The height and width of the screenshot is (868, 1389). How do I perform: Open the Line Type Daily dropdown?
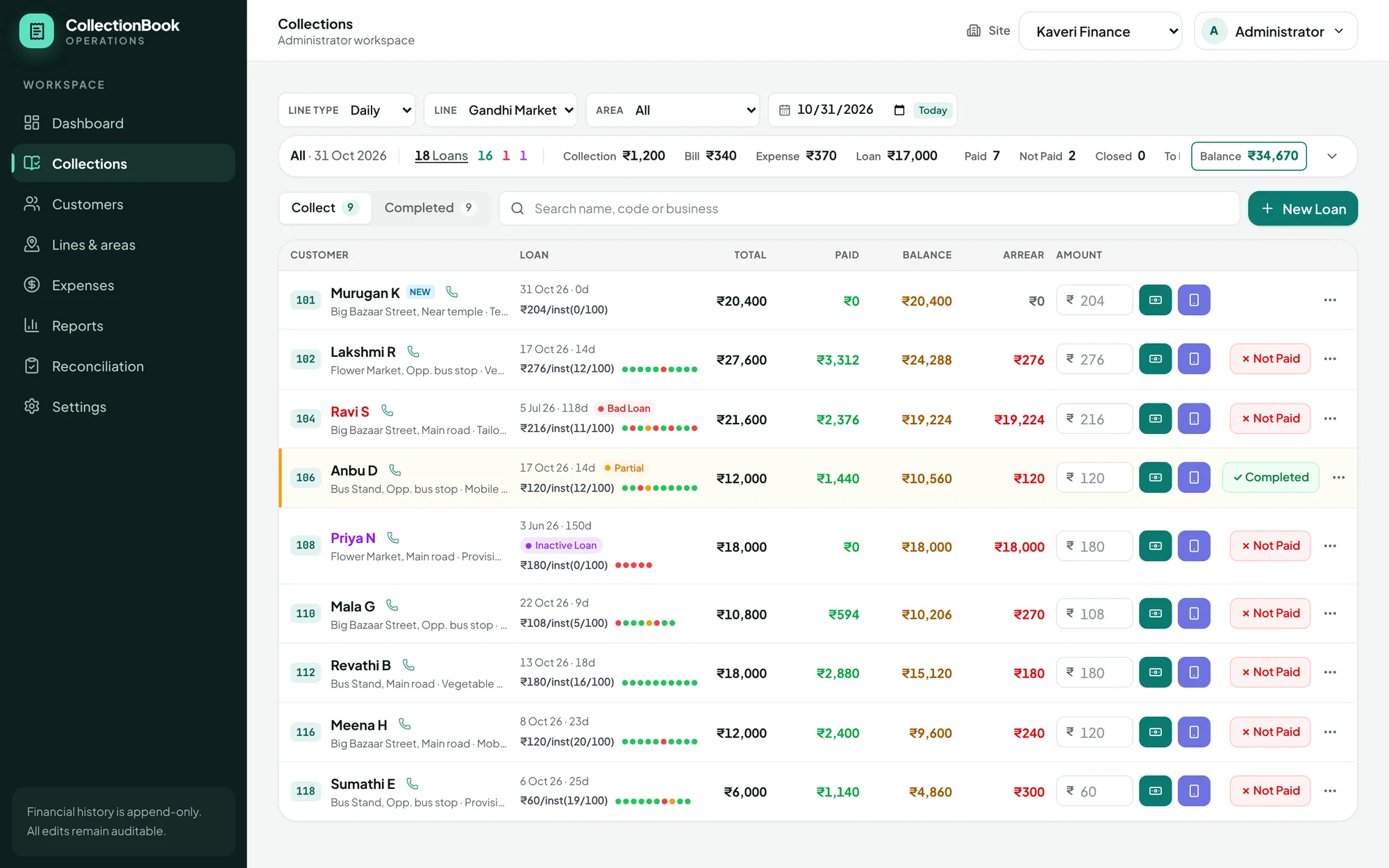[347, 110]
